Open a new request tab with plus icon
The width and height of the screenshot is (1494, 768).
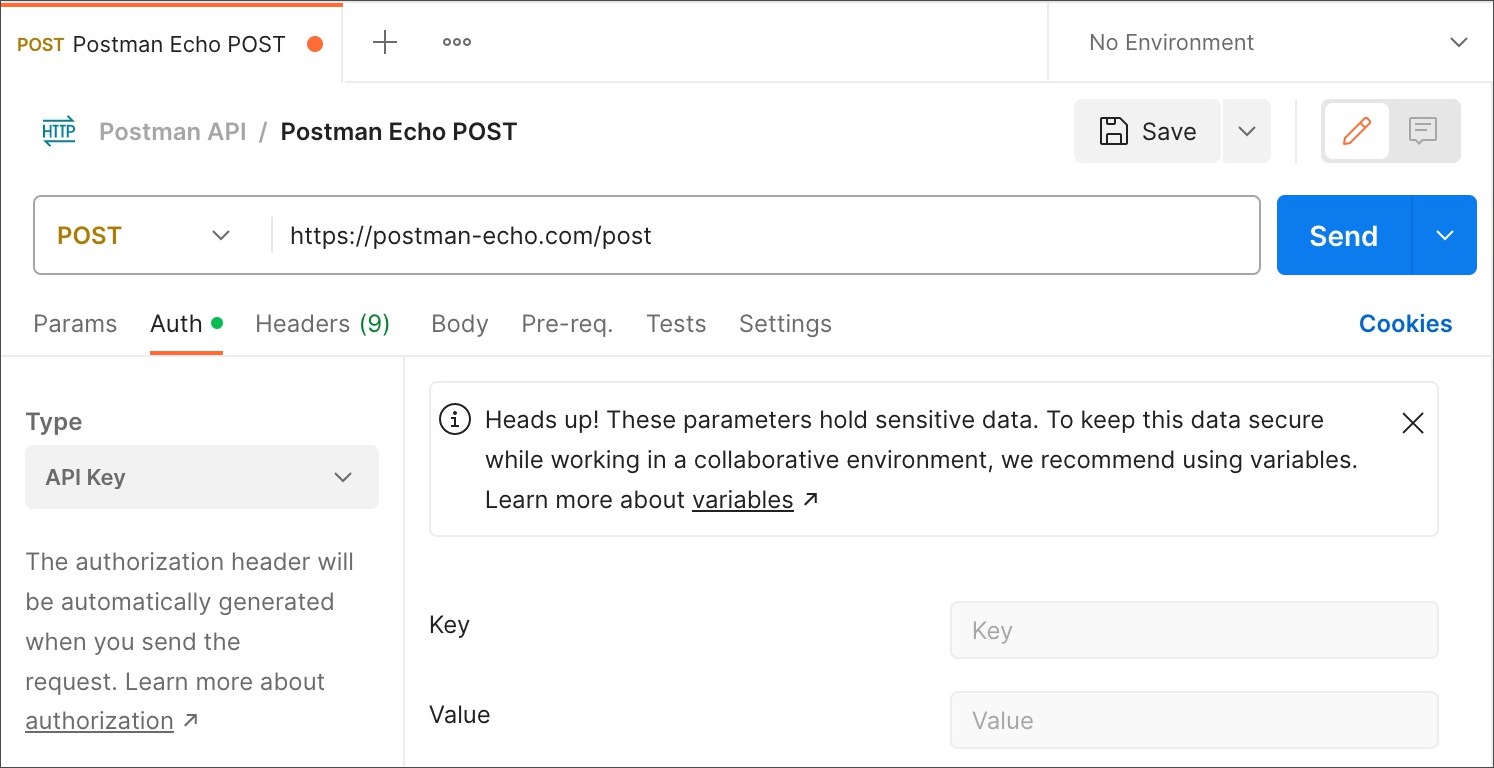click(x=384, y=42)
